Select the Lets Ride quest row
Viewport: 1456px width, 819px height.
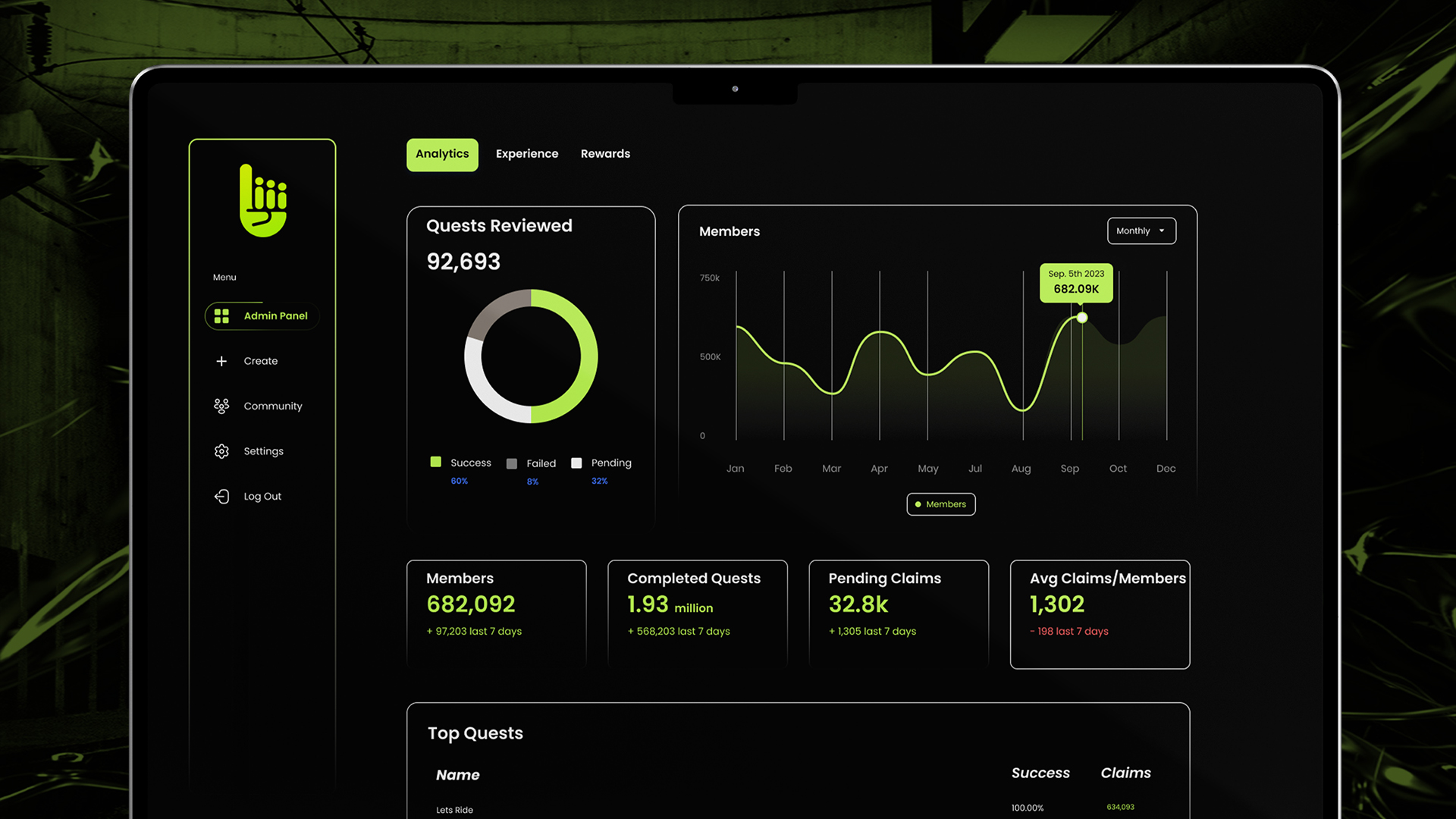coord(798,809)
